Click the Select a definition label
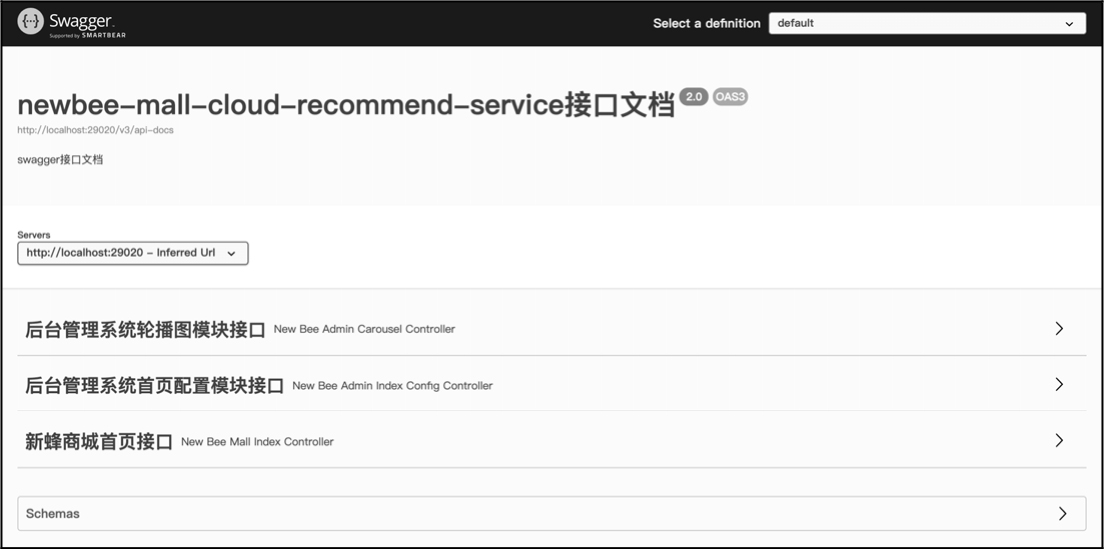This screenshot has height=549, width=1104. pyautogui.click(x=707, y=23)
